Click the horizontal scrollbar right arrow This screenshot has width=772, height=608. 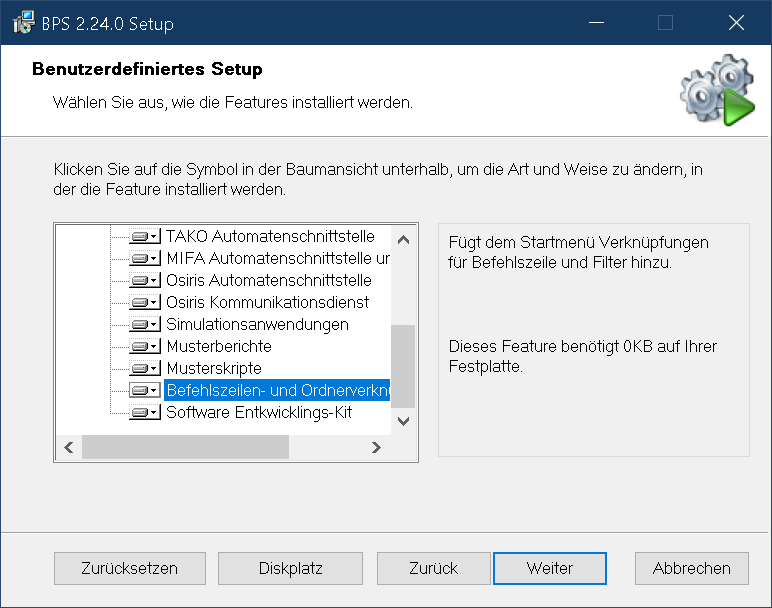click(x=376, y=447)
